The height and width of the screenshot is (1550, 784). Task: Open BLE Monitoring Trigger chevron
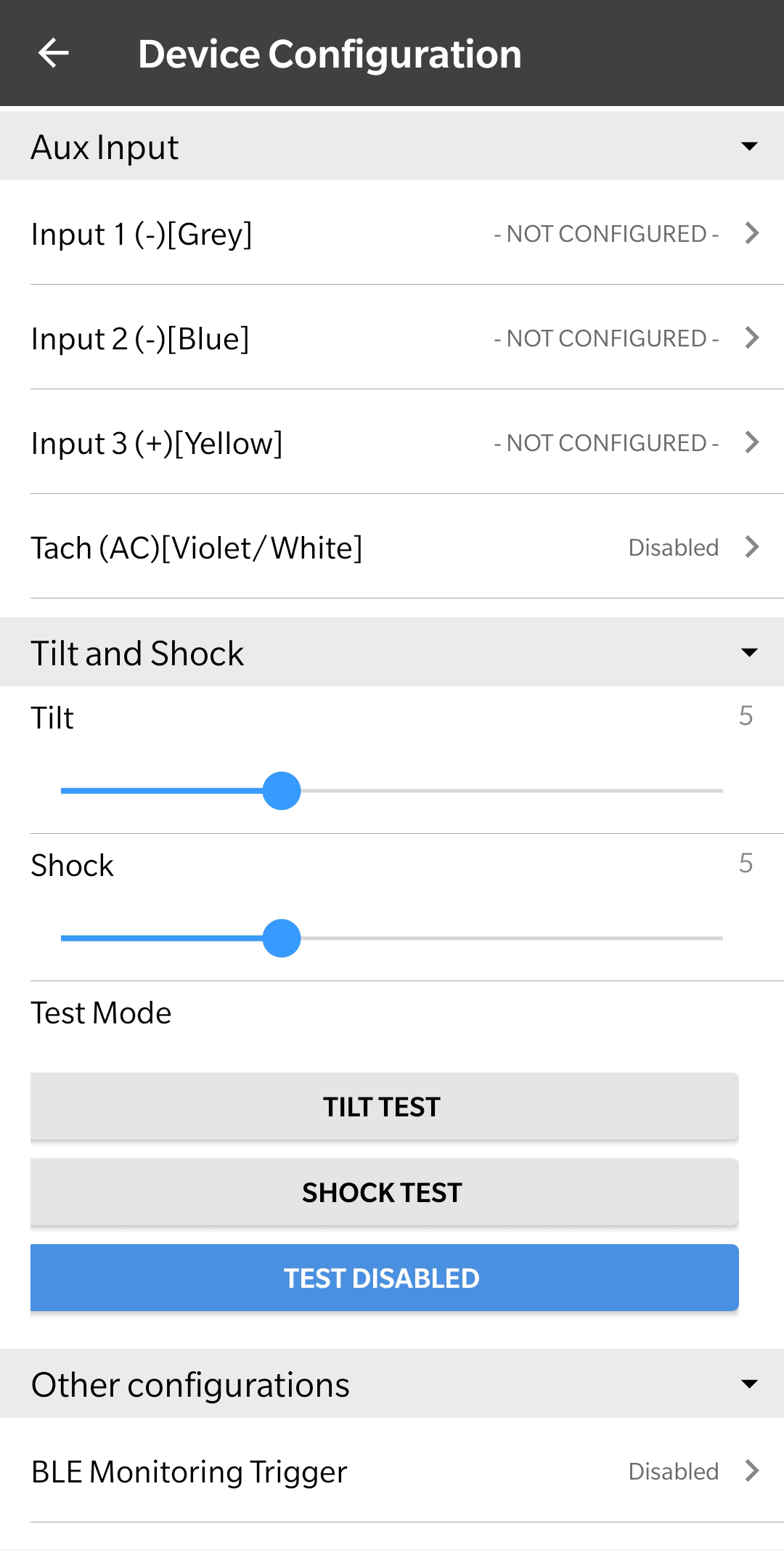752,1471
